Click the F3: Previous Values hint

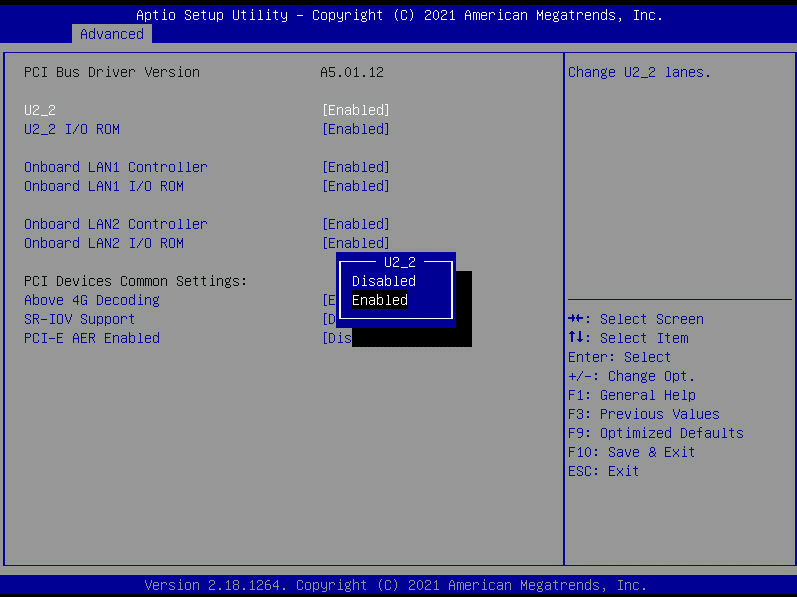pyautogui.click(x=643, y=414)
